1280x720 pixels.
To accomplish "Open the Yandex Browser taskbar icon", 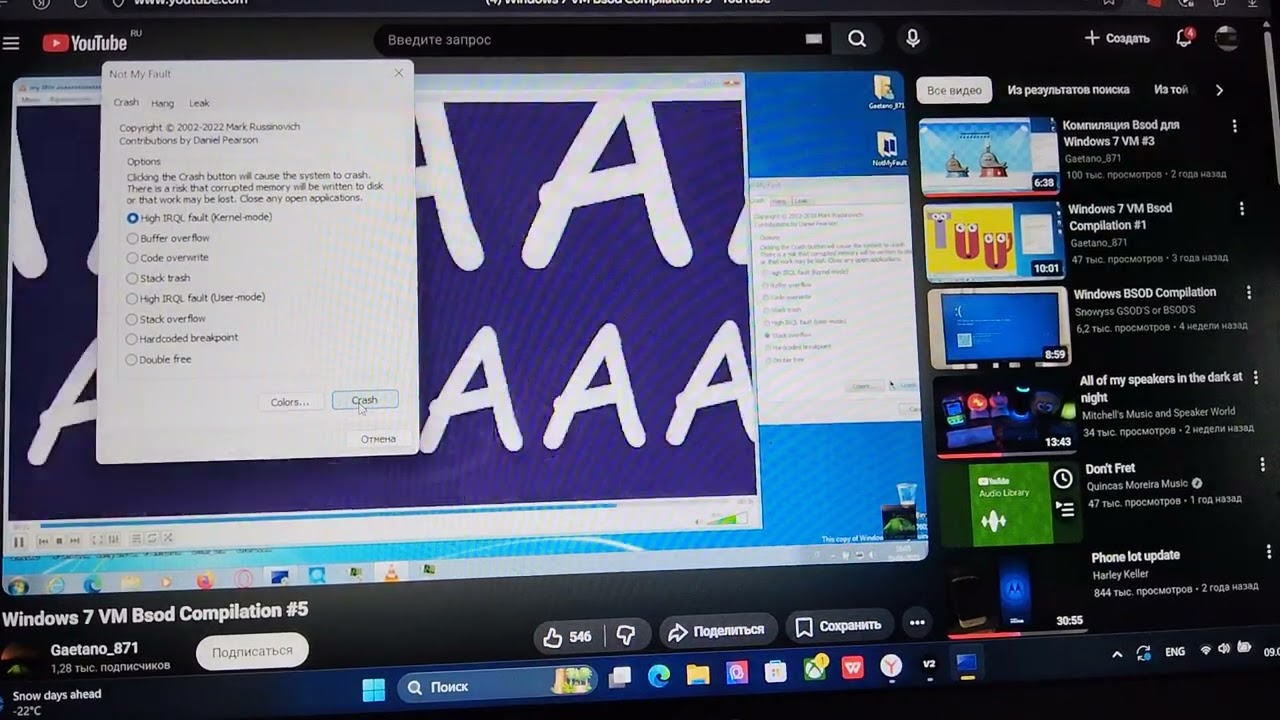I will coord(891,666).
